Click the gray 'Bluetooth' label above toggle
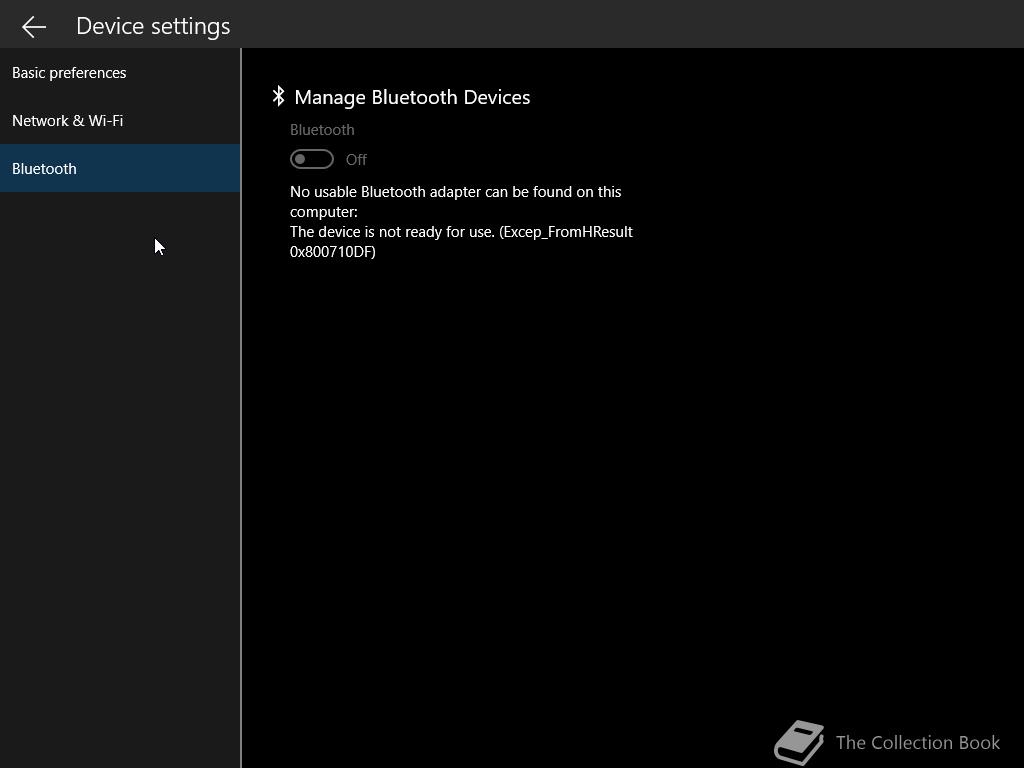 pos(322,130)
